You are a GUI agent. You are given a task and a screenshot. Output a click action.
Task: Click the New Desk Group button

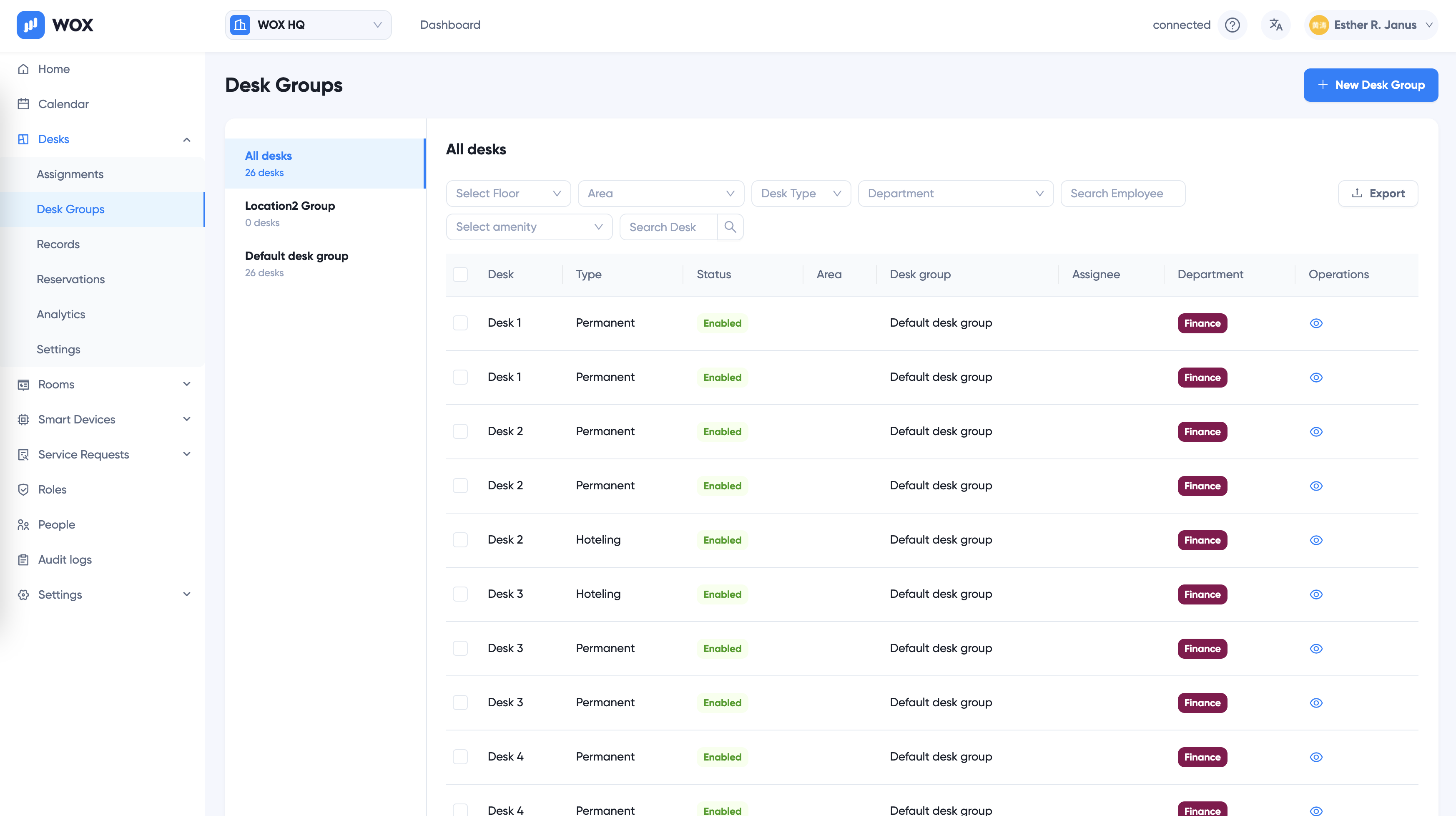coord(1371,85)
